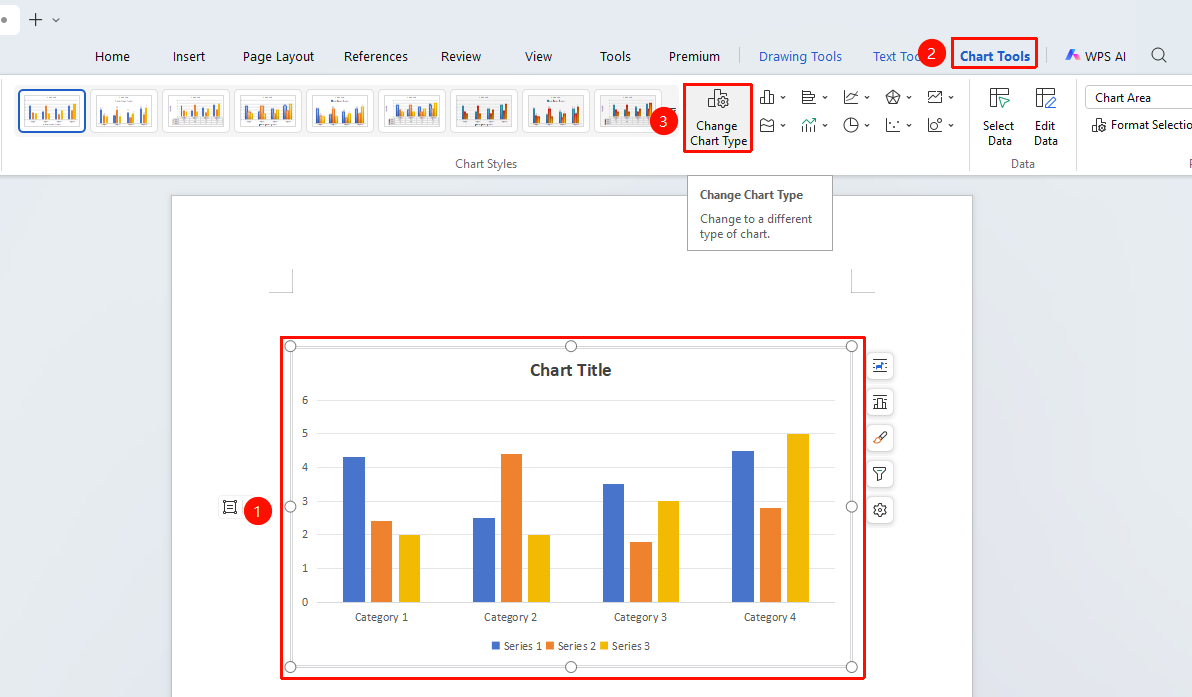
Task: Expand the scatter chart dropdown arrow
Action: click(909, 125)
